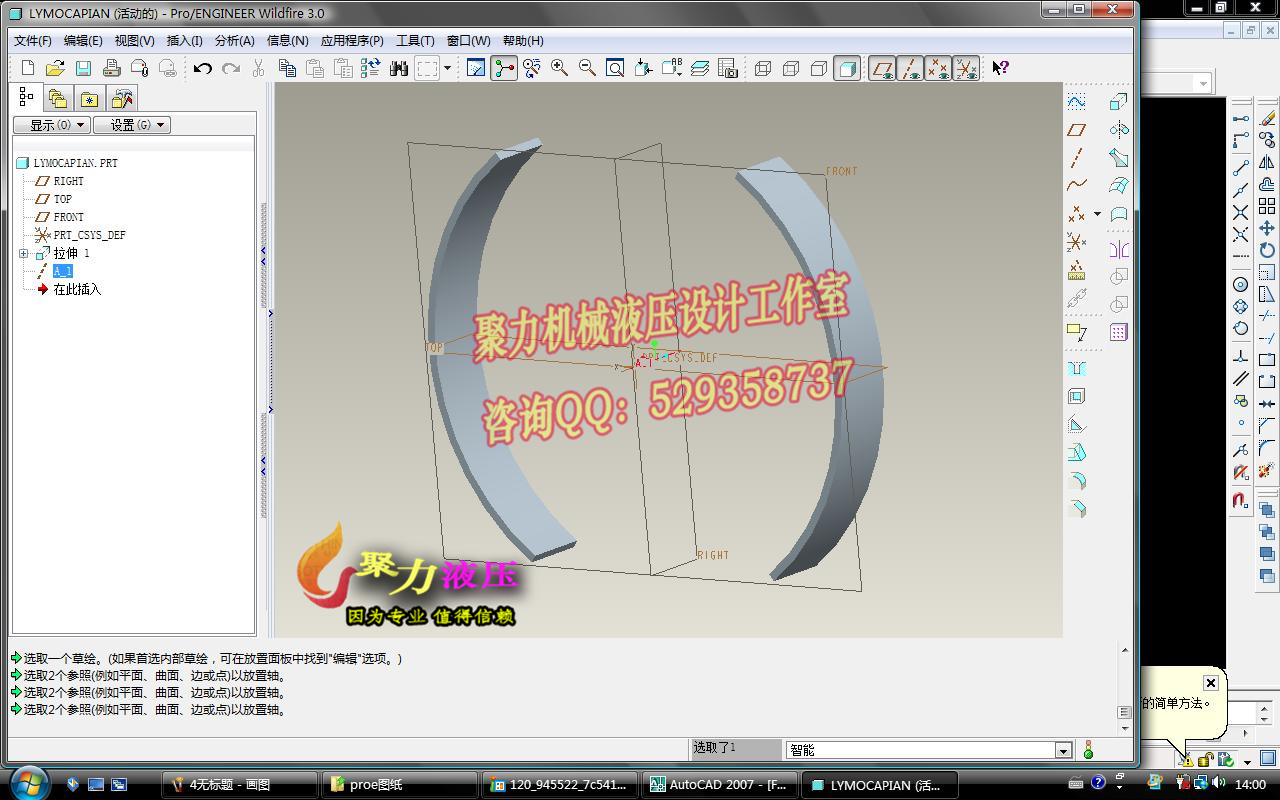Activate the Zoom In tool
The width and height of the screenshot is (1280, 800).
click(559, 67)
